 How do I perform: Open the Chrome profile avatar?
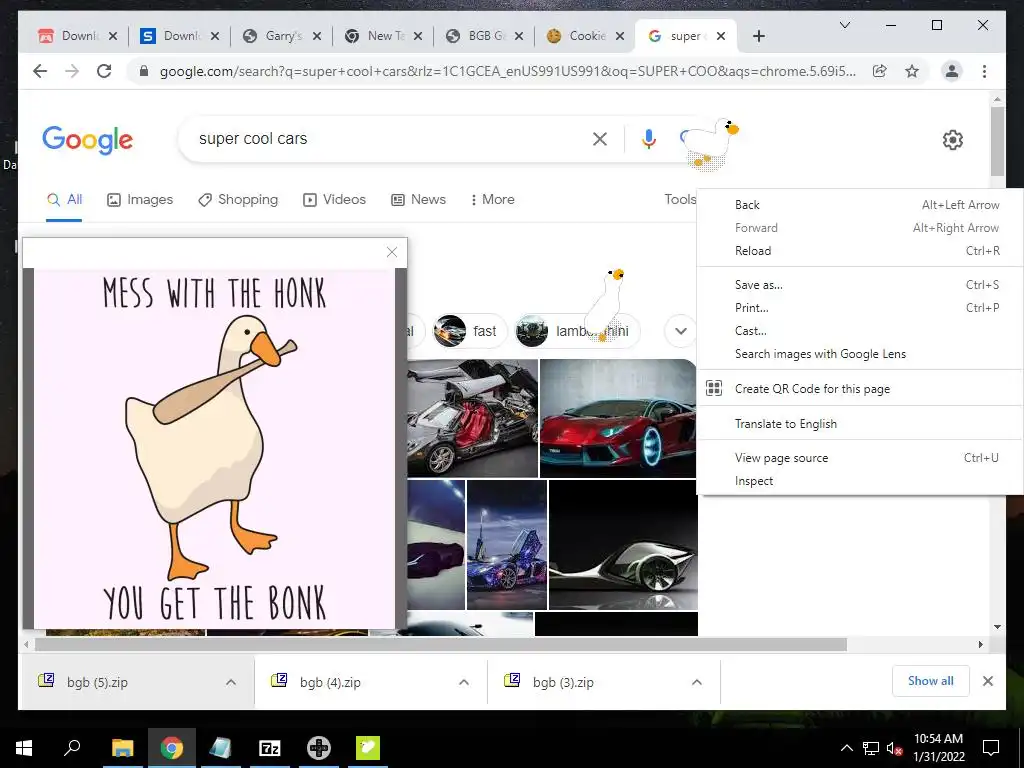click(x=952, y=71)
